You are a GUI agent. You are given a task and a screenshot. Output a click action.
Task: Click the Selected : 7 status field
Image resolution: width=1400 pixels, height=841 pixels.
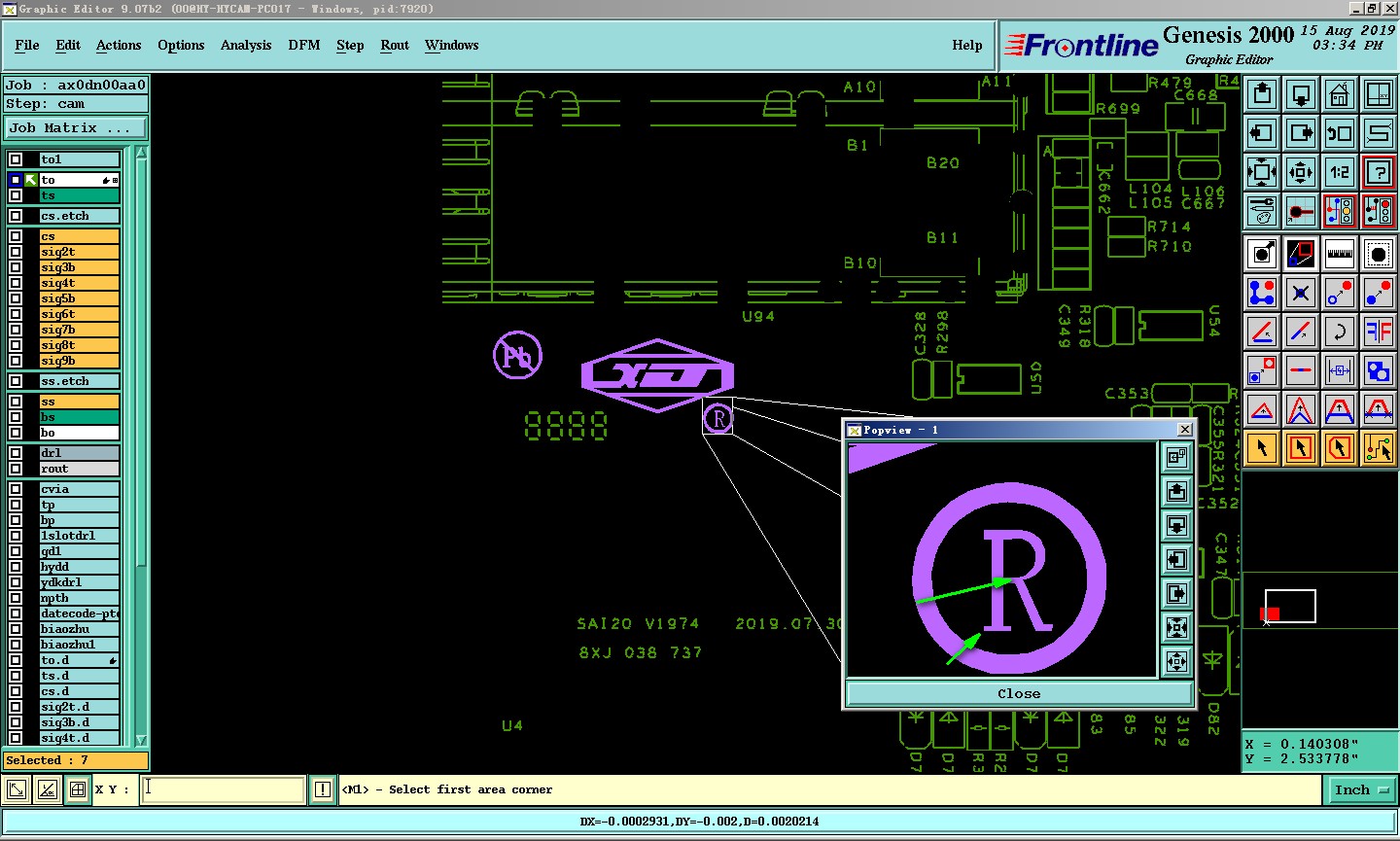(x=76, y=760)
